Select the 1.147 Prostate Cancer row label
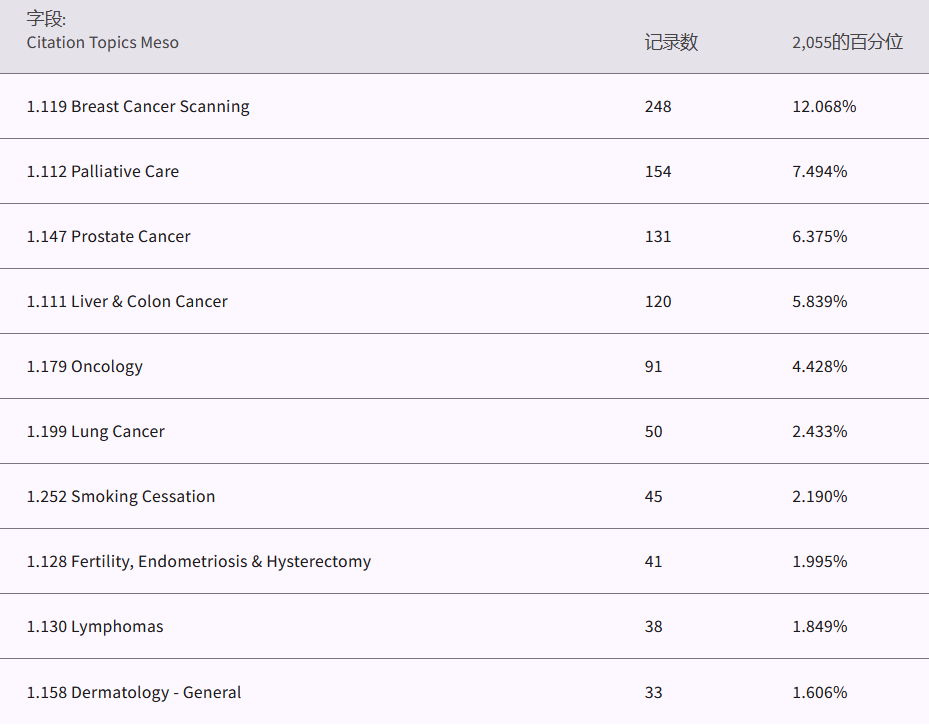Image resolution: width=929 pixels, height=728 pixels. pyautogui.click(x=108, y=236)
